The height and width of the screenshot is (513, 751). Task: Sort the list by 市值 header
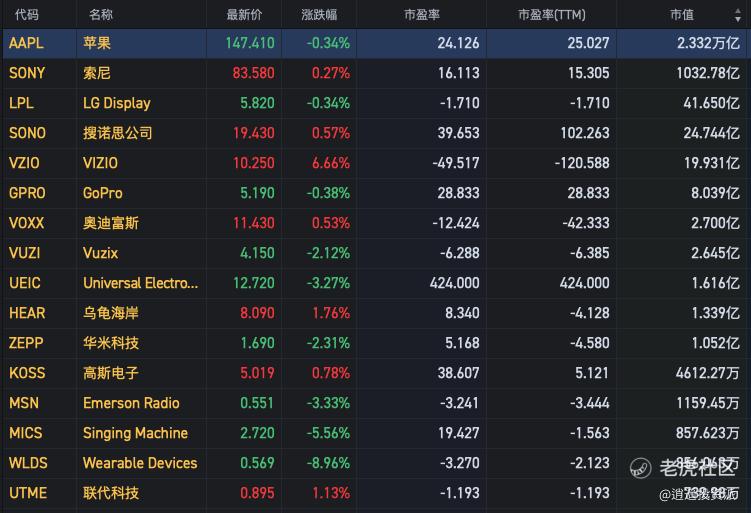[681, 14]
